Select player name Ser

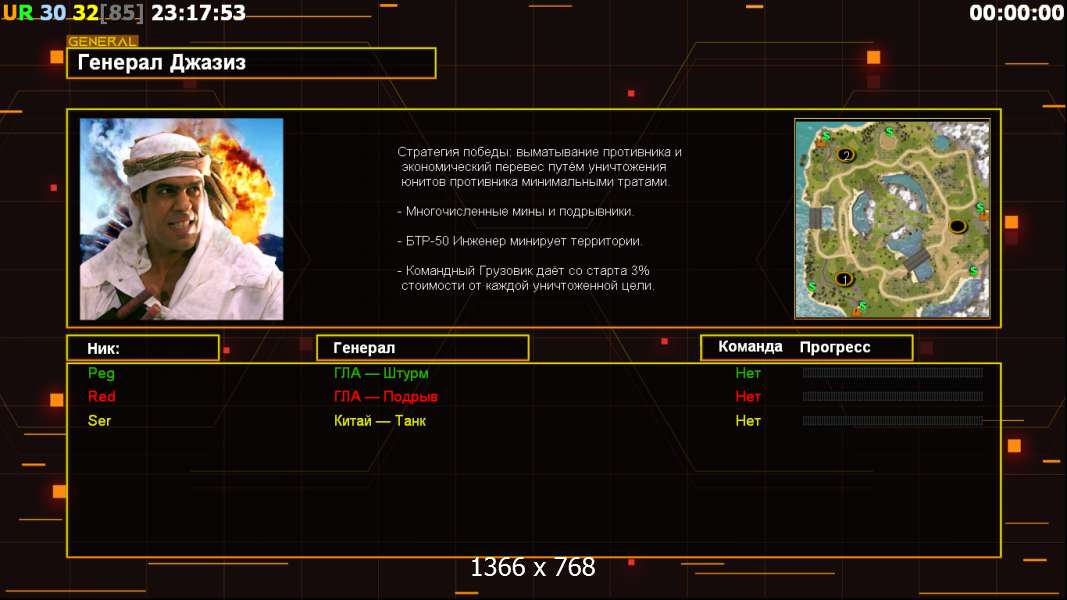(x=99, y=420)
